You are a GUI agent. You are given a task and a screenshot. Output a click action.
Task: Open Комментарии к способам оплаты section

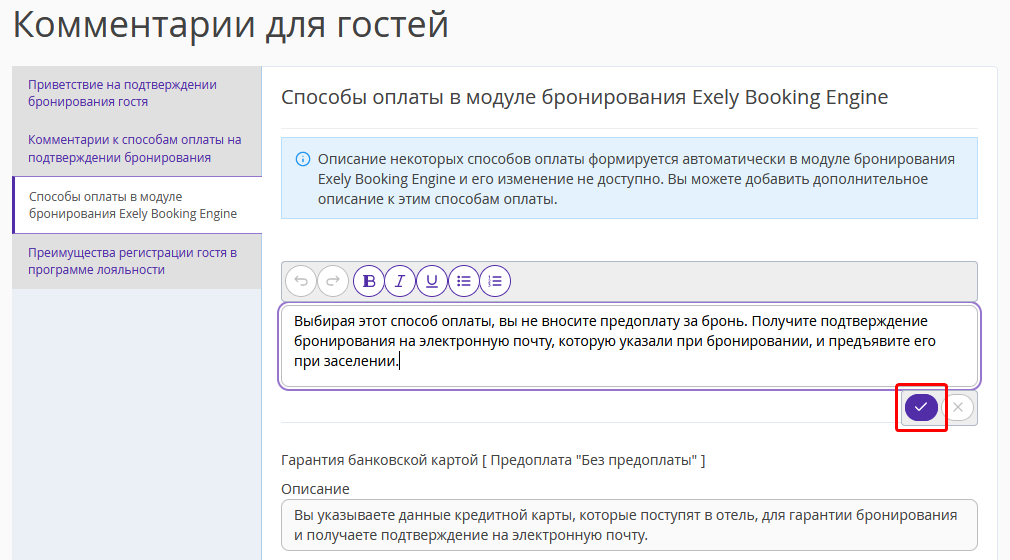tap(137, 149)
